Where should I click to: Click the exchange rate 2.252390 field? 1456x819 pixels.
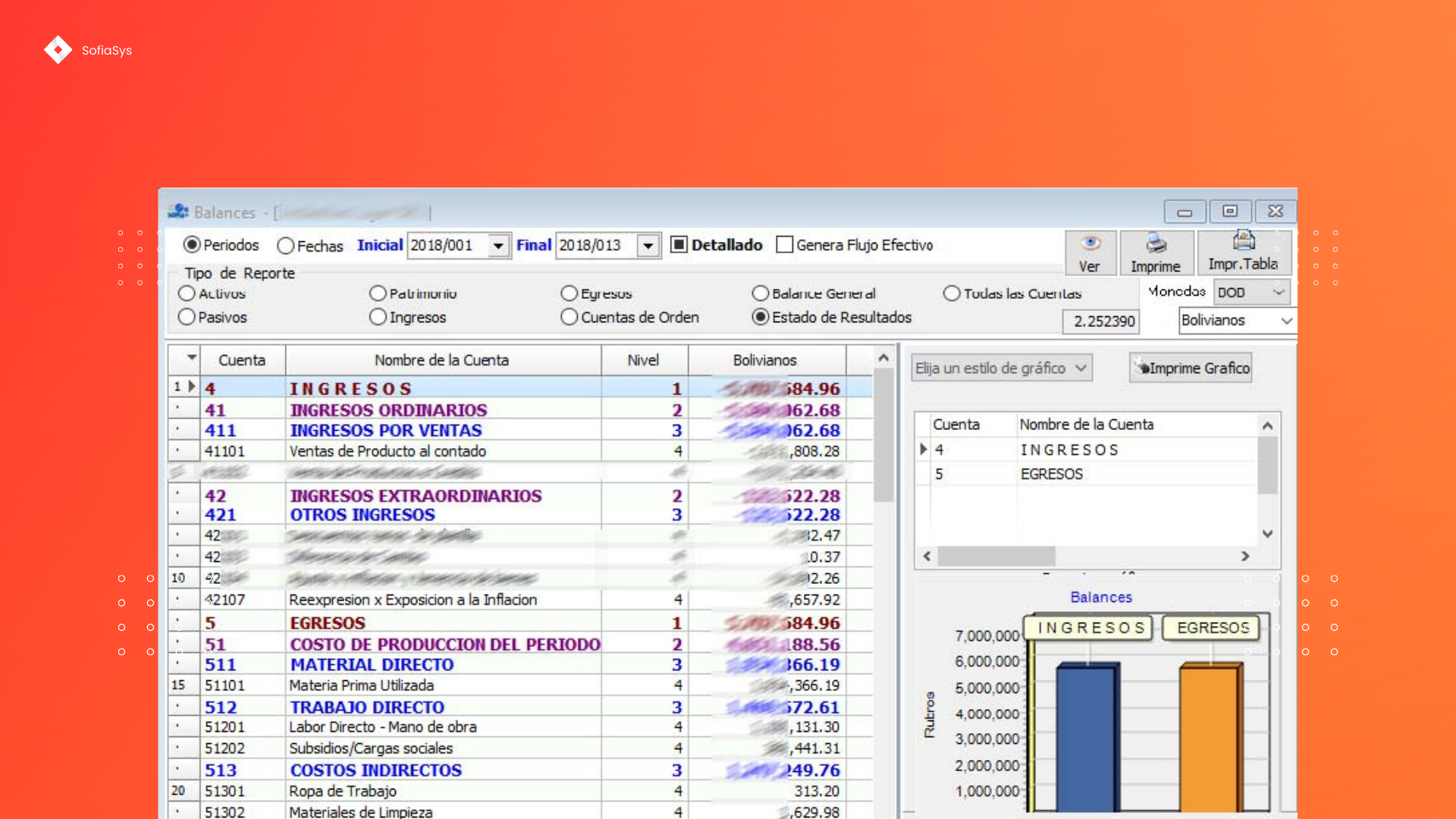coord(1101,322)
